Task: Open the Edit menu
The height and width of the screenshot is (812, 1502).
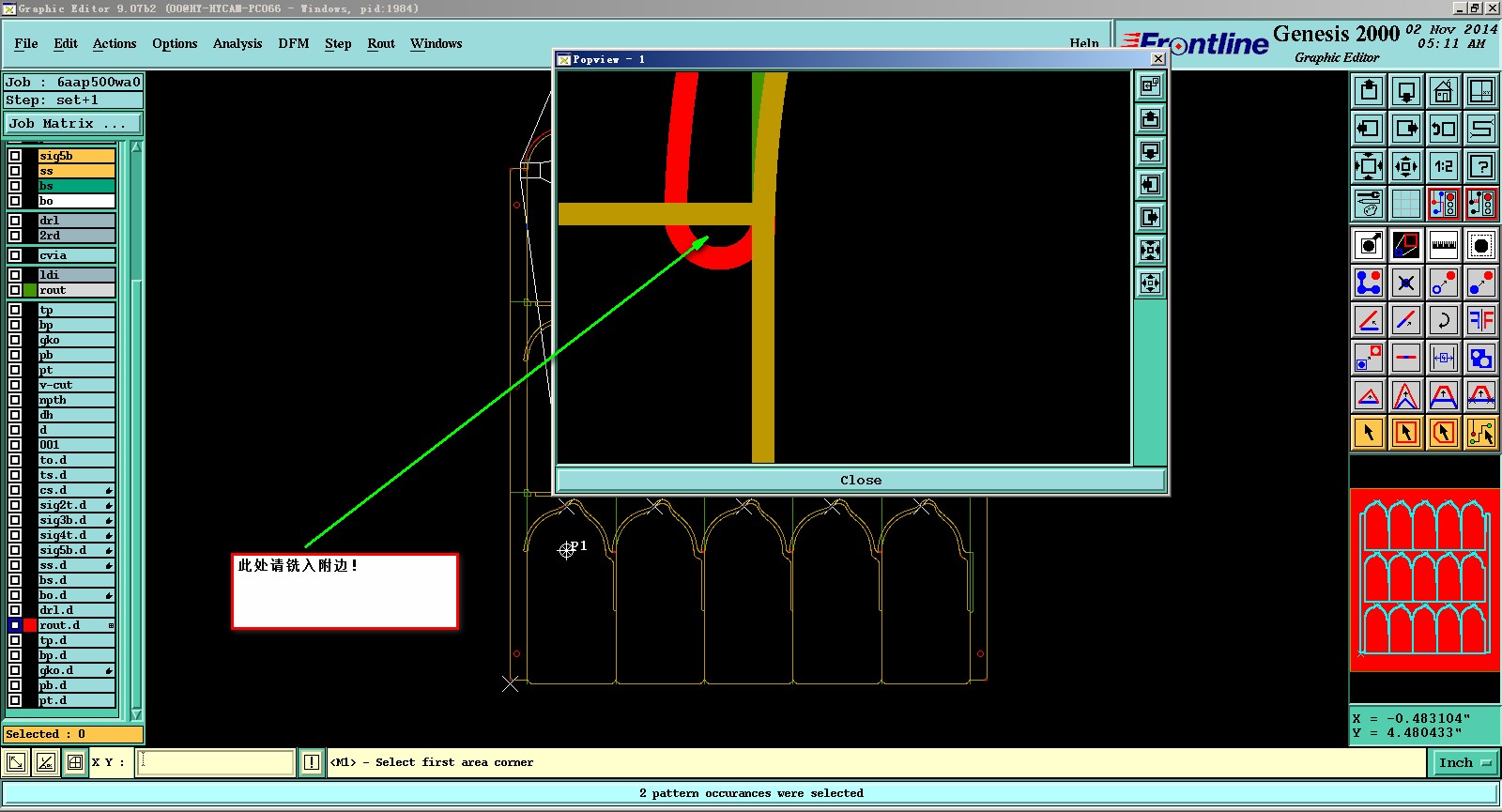Action: (x=66, y=43)
